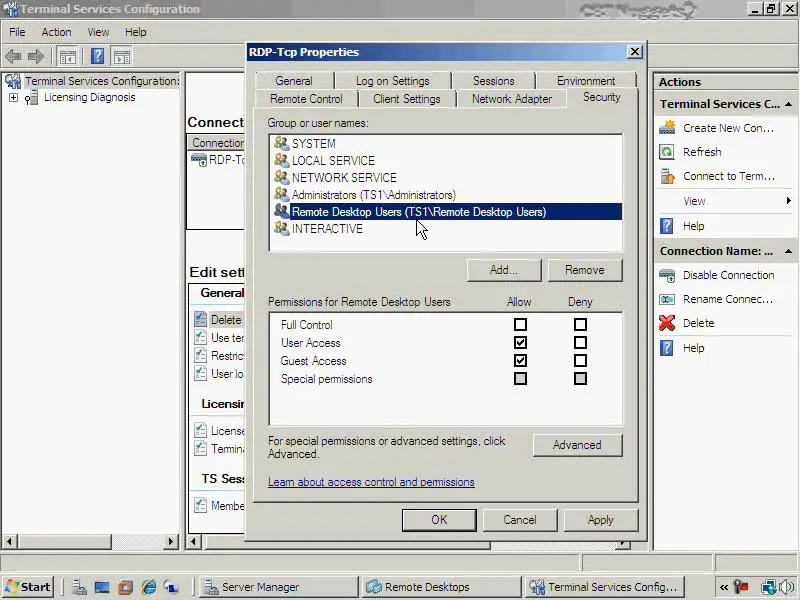This screenshot has width=800, height=600.
Task: Switch to the Client Settings tab
Action: 407,99
